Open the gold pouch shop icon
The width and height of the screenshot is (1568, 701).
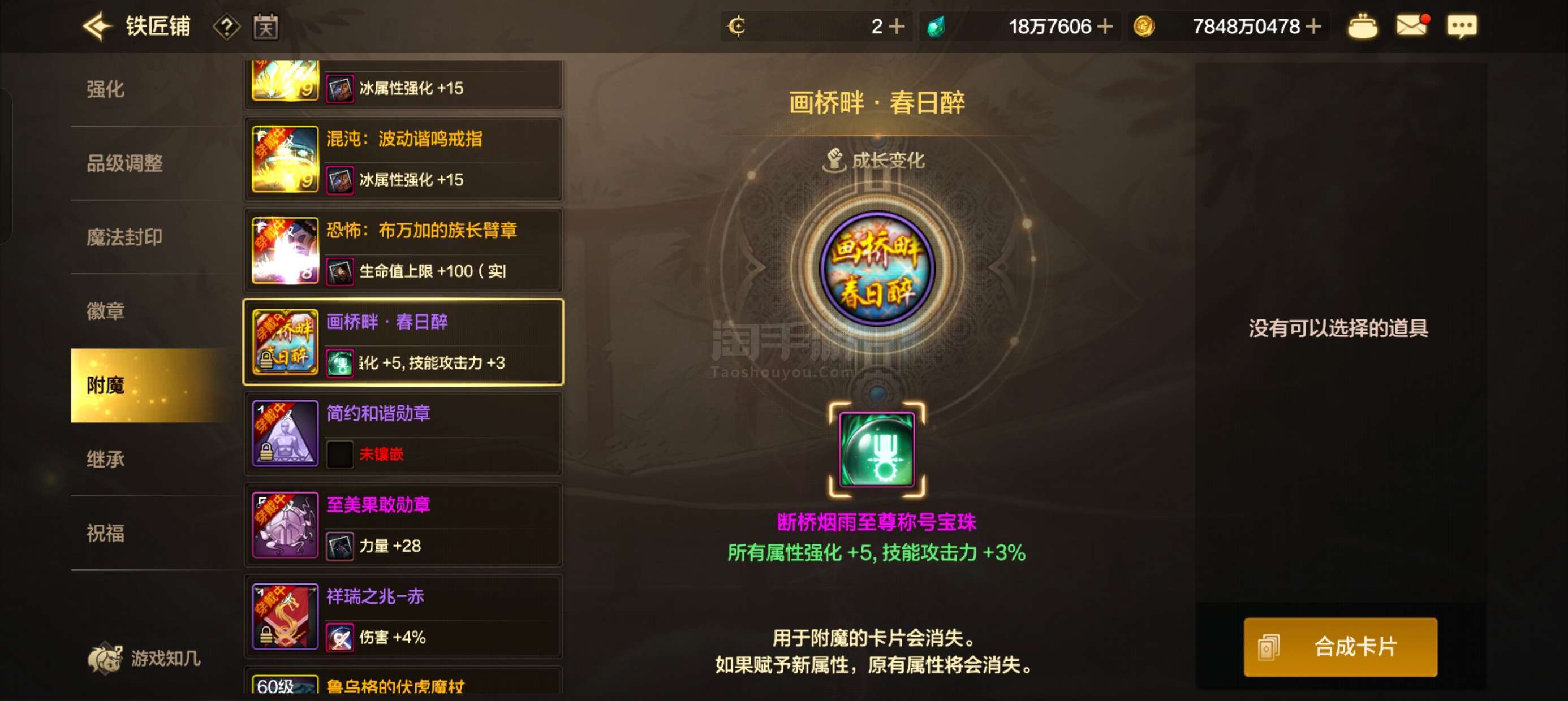(1362, 27)
